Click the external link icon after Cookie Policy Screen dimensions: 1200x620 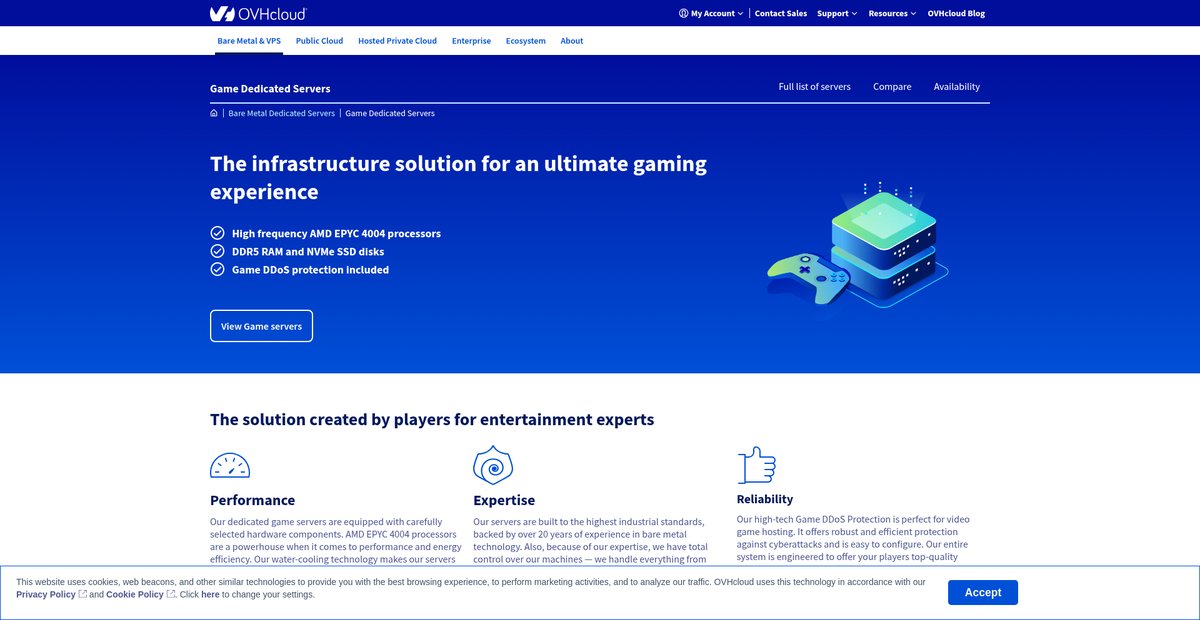click(171, 594)
